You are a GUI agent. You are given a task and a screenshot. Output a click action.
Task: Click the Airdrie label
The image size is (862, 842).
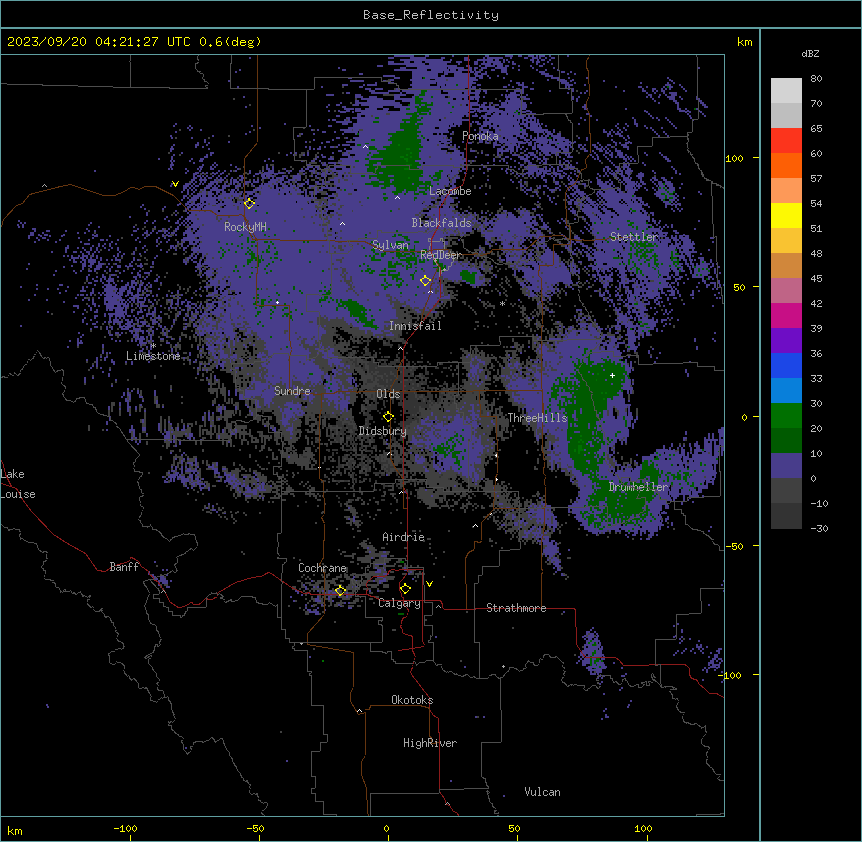[404, 537]
